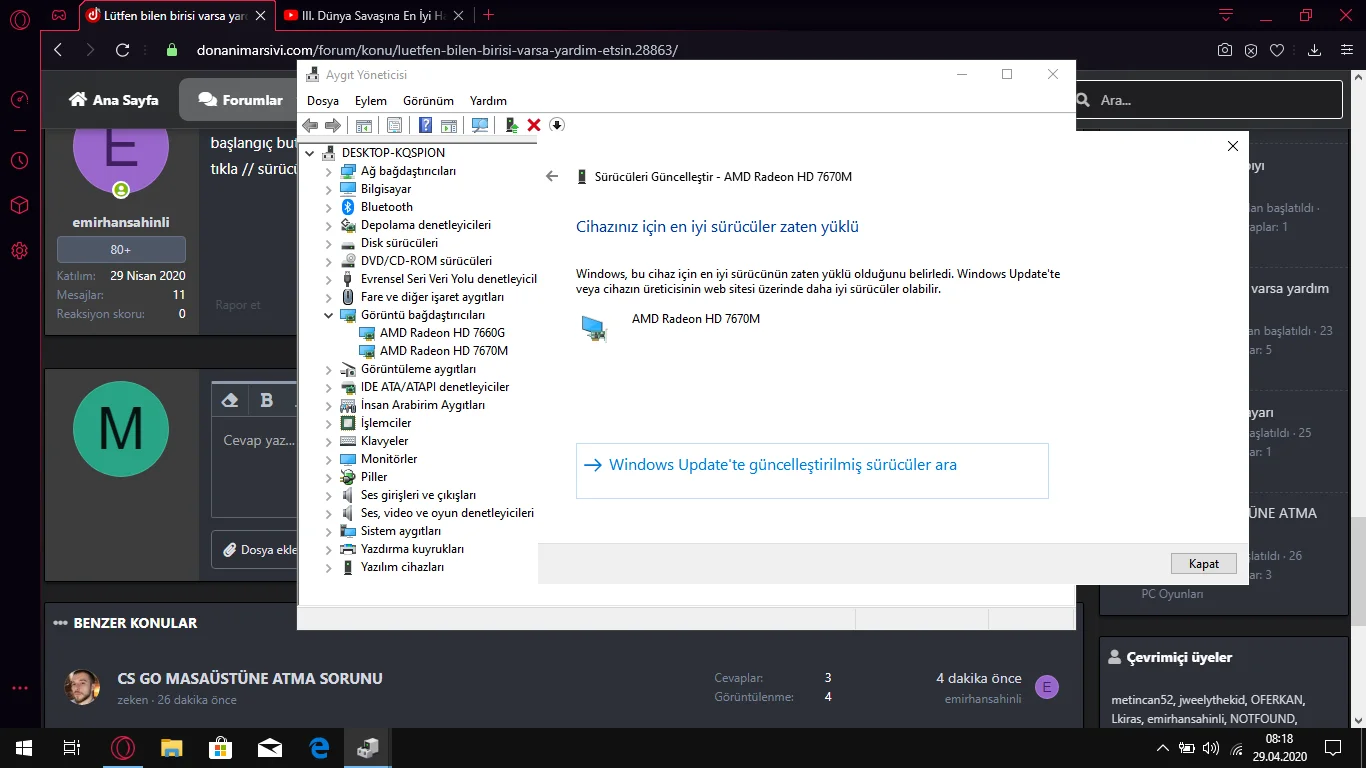Screen dimensions: 1366x768
Task: Disable the device using the down-arrow circle icon
Action: (557, 125)
